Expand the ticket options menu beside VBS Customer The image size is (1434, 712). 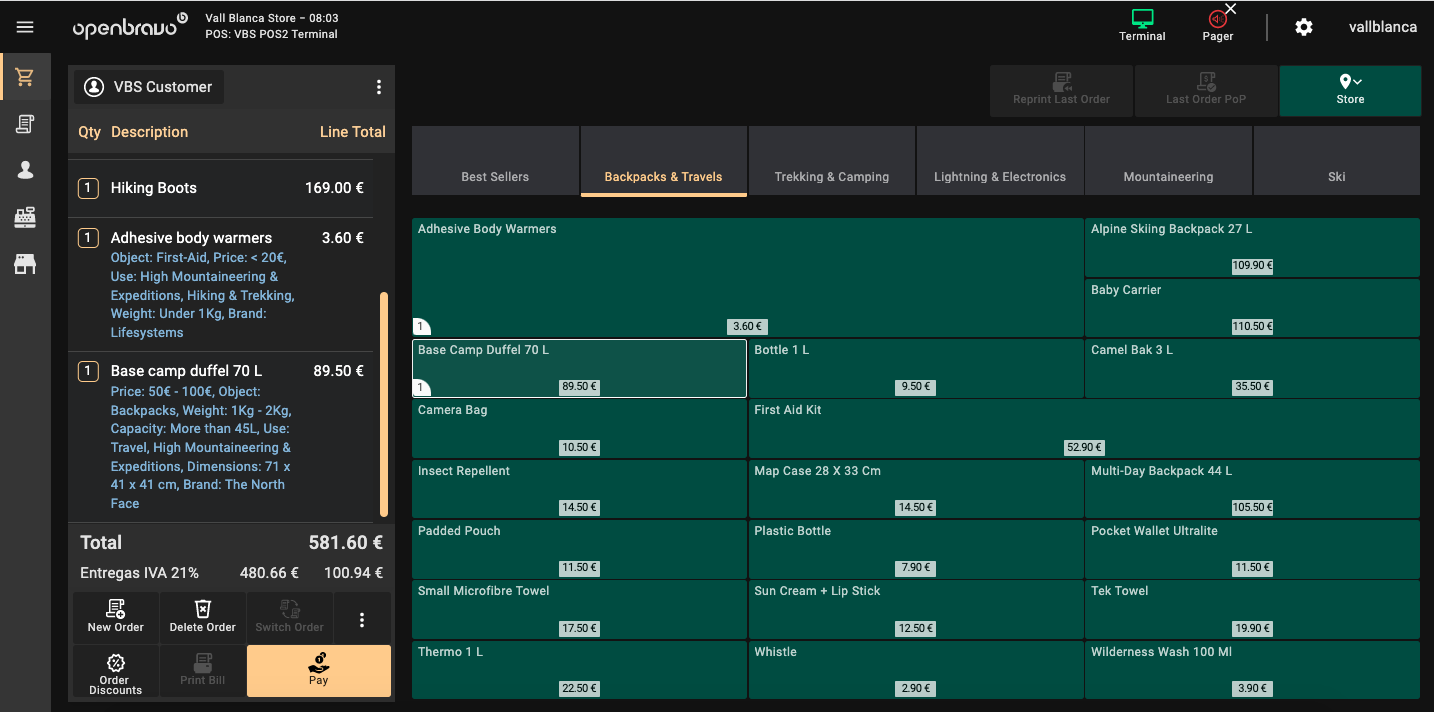pos(378,87)
